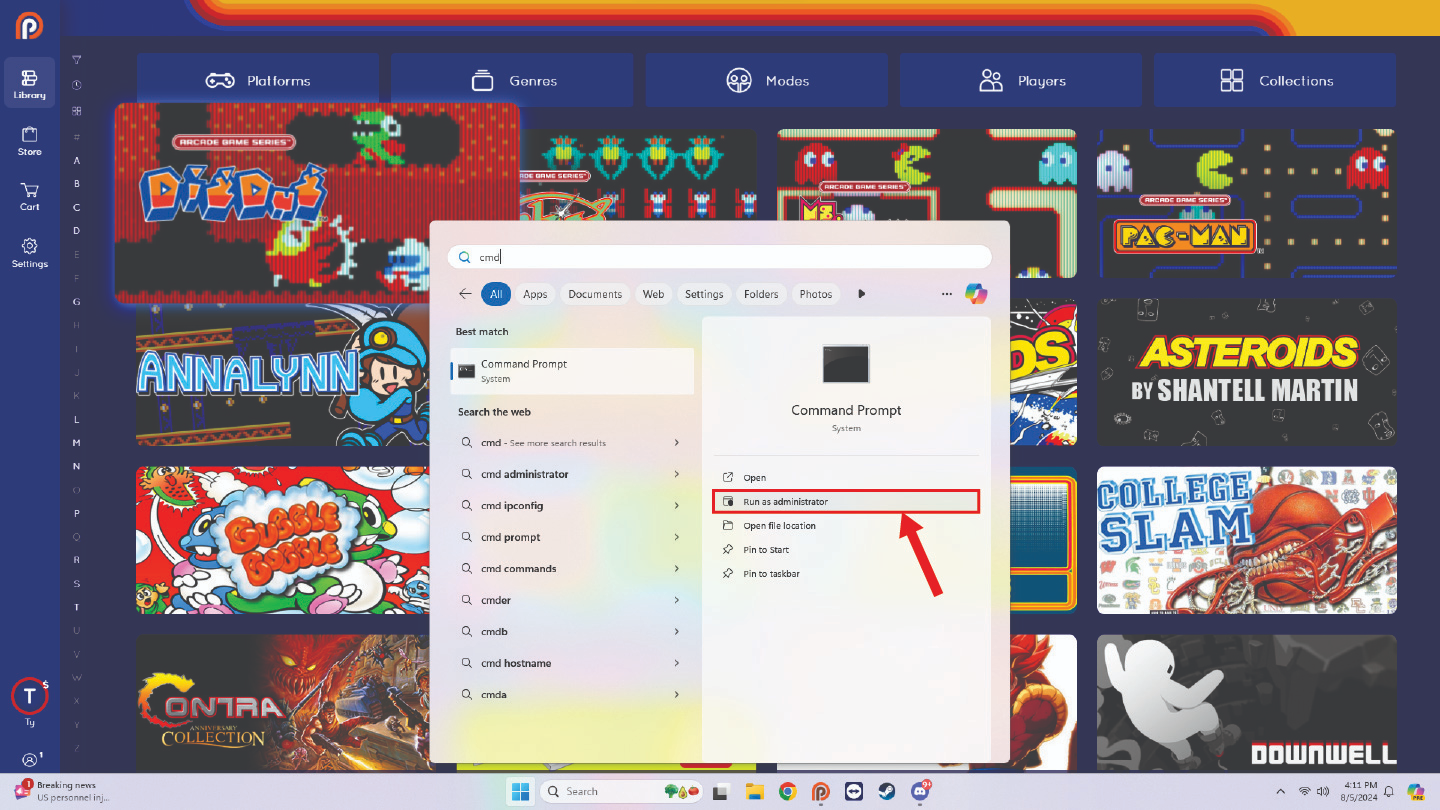Image resolution: width=1440 pixels, height=810 pixels.
Task: Jump to letter M in index
Action: click(77, 442)
